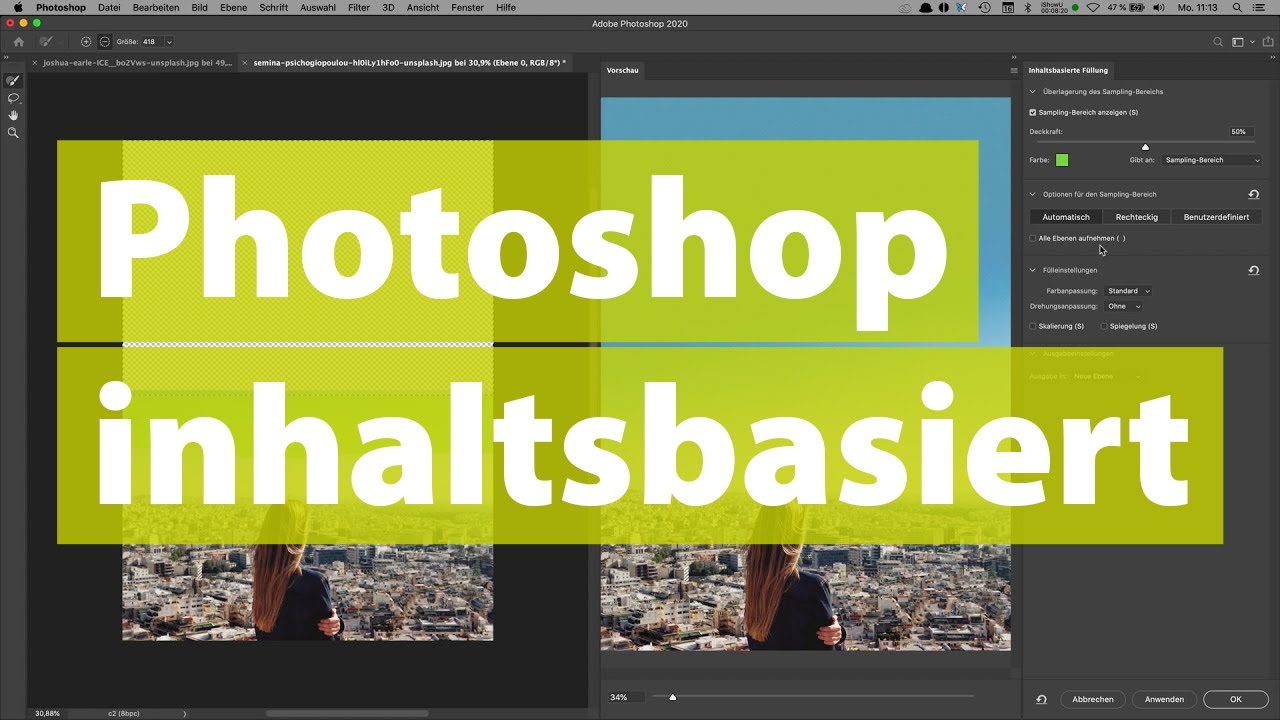Open the Drehungsanpassung dropdown
Screen dimensions: 1280x720
pyautogui.click(x=1124, y=306)
